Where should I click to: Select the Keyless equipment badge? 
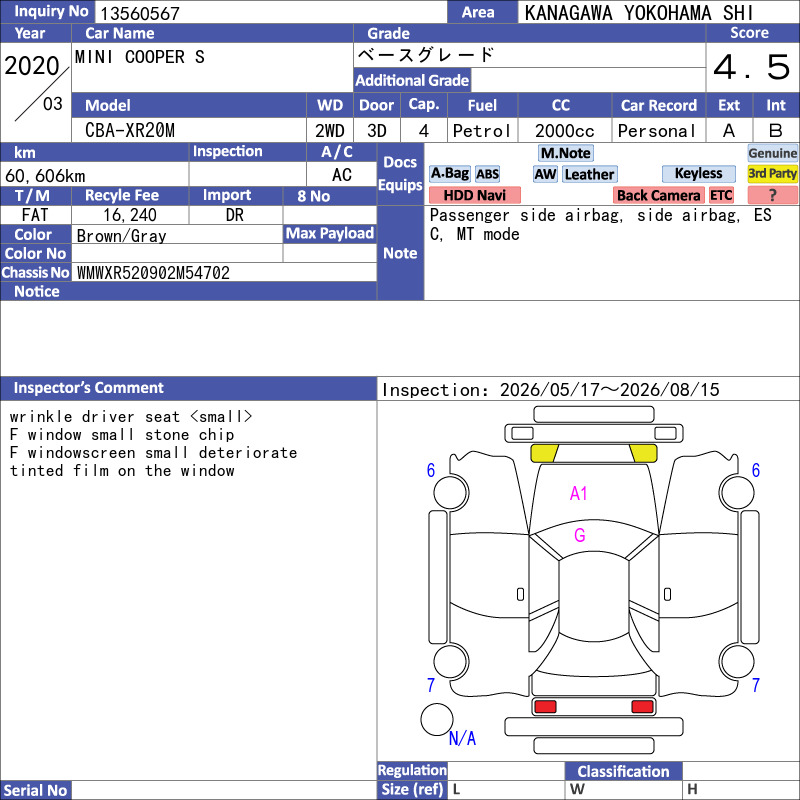698,173
